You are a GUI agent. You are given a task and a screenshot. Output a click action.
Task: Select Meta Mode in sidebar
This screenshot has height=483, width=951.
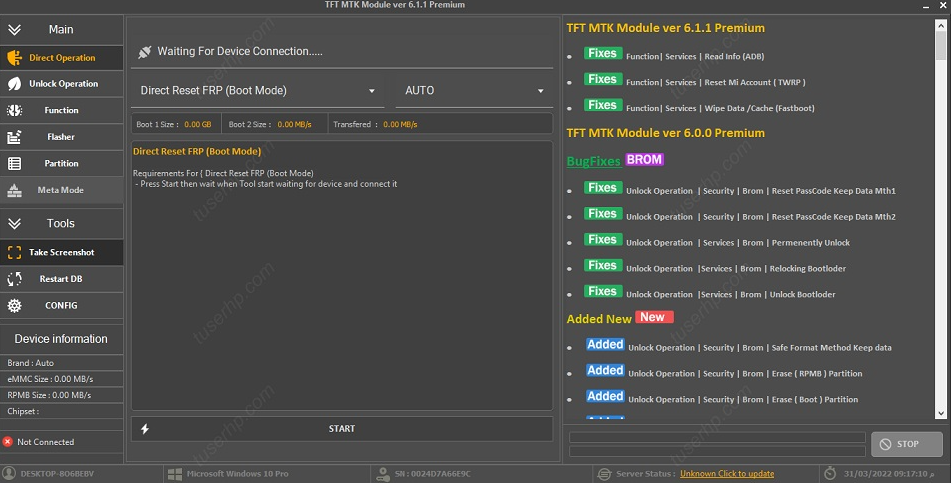(61, 190)
